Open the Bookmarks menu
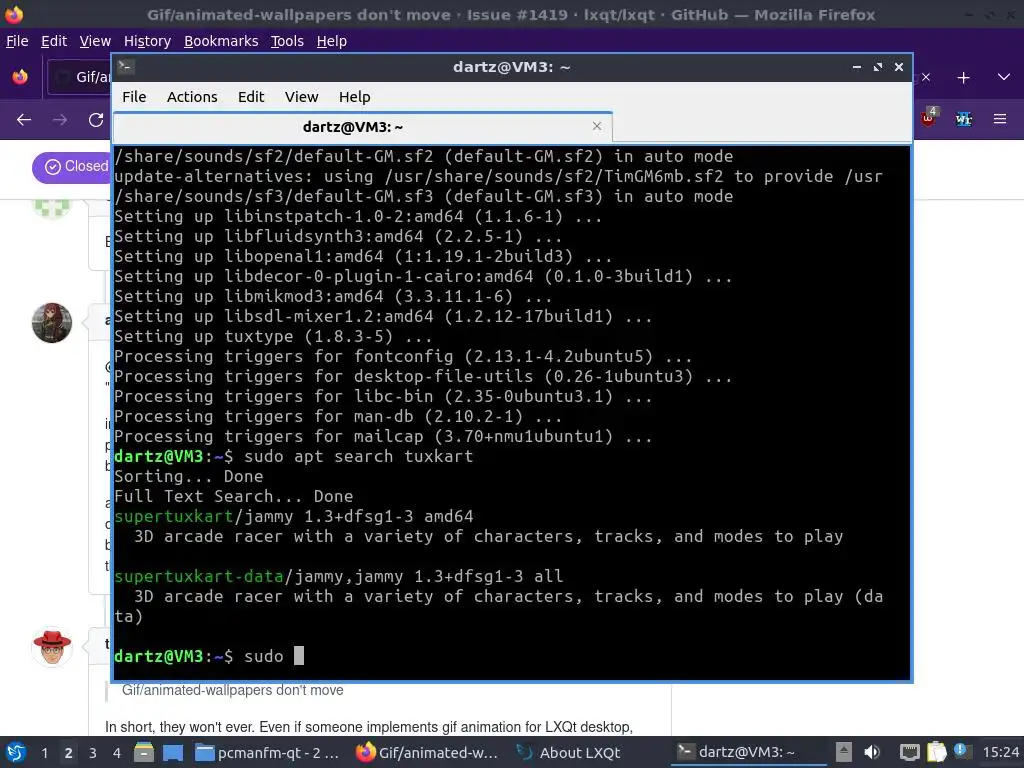1024x768 pixels. [x=221, y=41]
